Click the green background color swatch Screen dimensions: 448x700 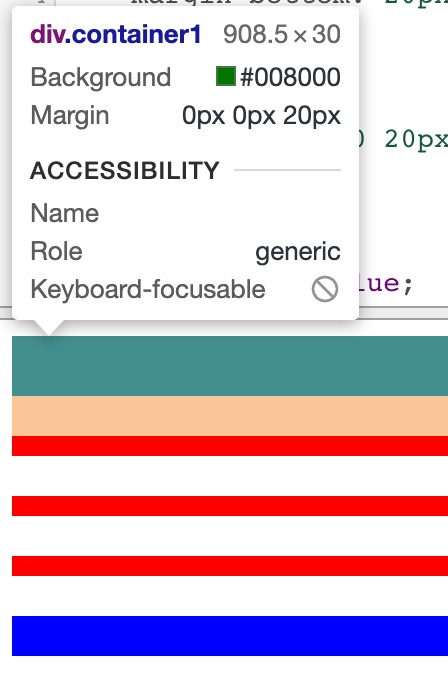point(226,76)
